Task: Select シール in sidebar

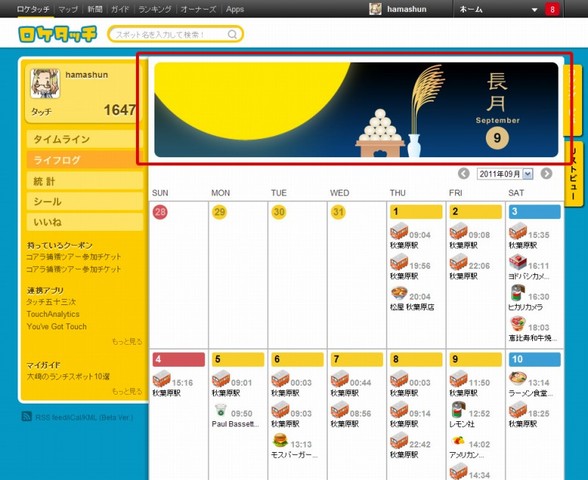Action: tap(85, 201)
